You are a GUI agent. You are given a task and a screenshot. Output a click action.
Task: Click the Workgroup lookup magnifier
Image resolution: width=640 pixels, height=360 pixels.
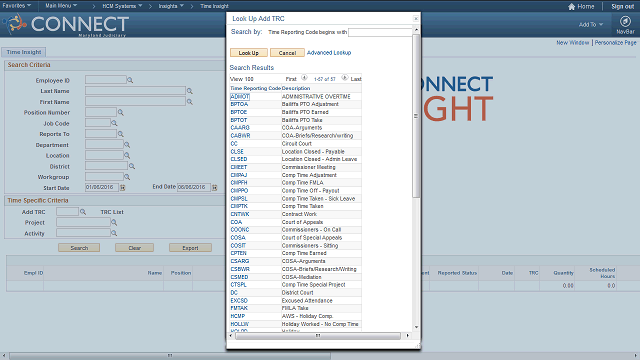(127, 177)
